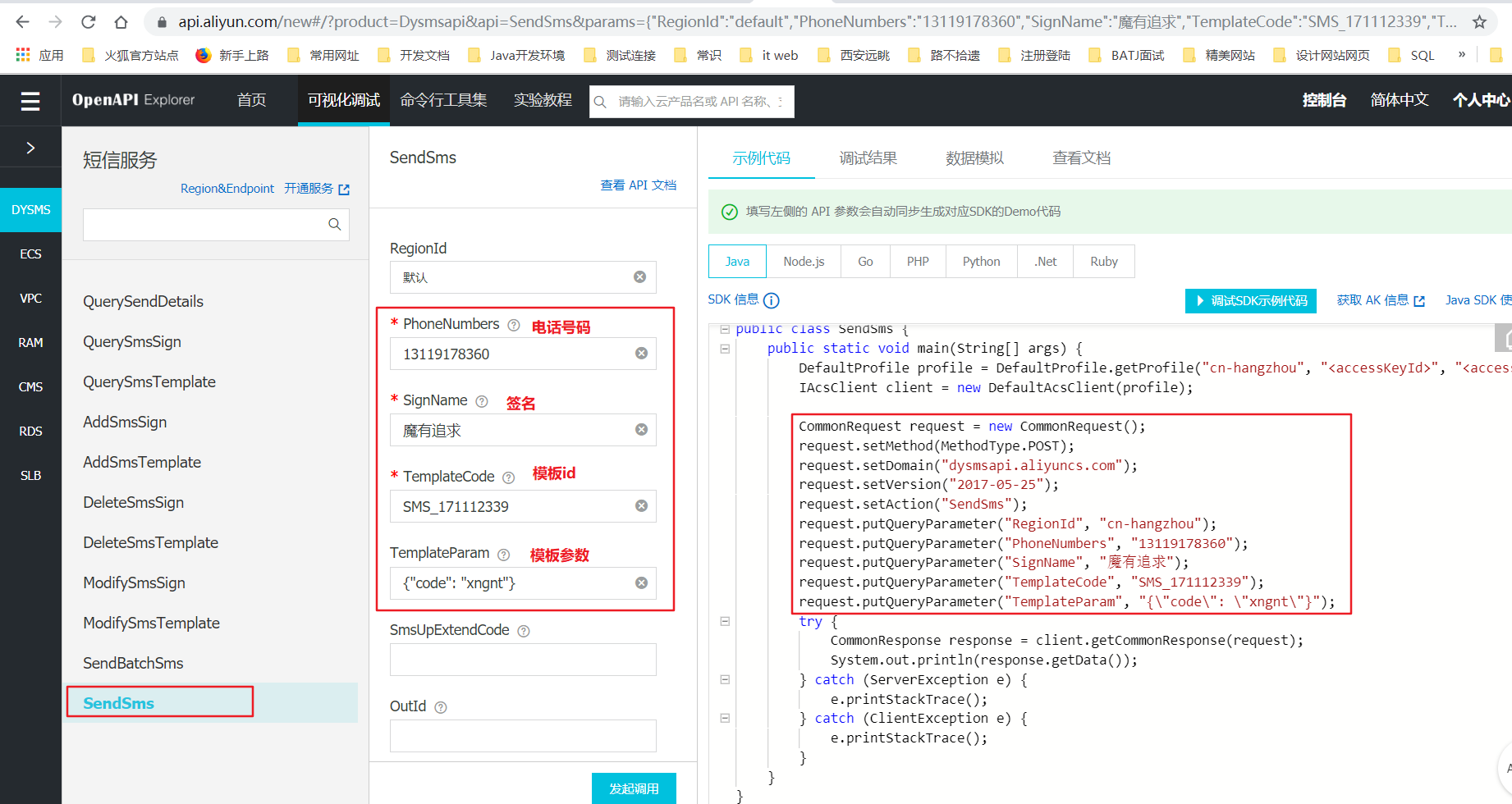Reload the page with the refresh icon
1512x804 pixels.
(88, 22)
